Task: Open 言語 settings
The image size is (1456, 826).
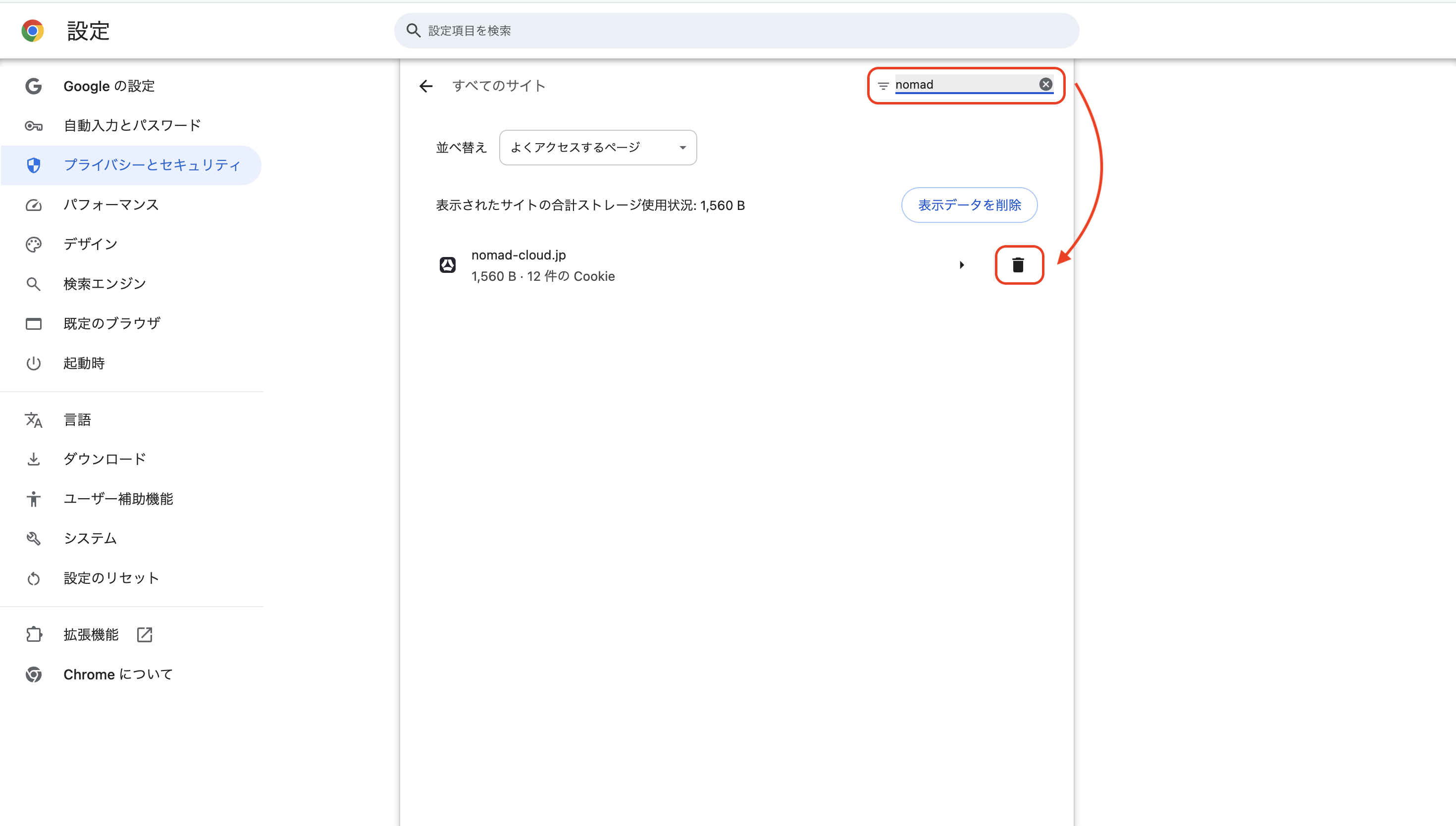Action: pos(77,420)
